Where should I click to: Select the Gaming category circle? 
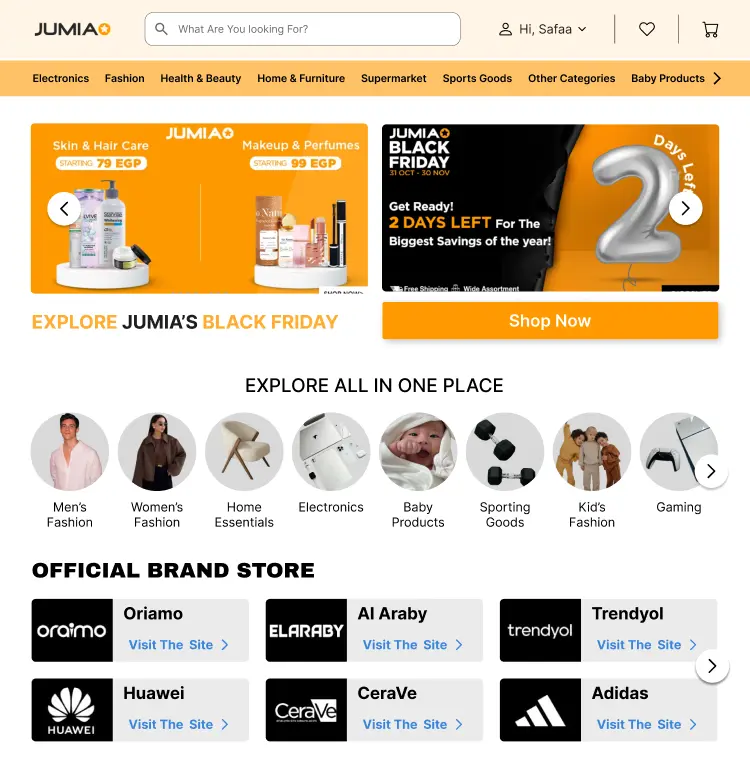678,452
